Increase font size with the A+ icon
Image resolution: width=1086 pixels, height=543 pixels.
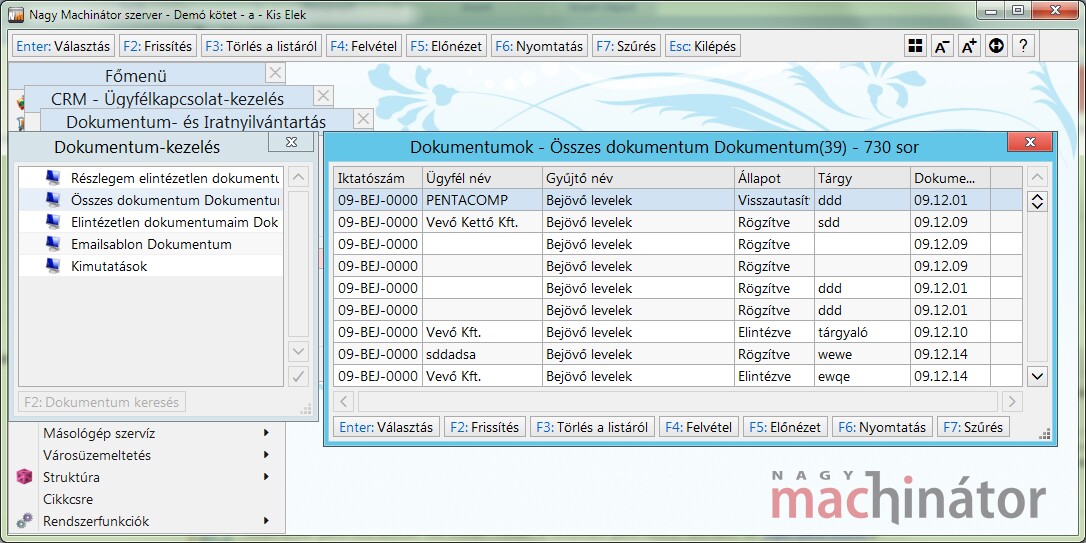[x=969, y=46]
